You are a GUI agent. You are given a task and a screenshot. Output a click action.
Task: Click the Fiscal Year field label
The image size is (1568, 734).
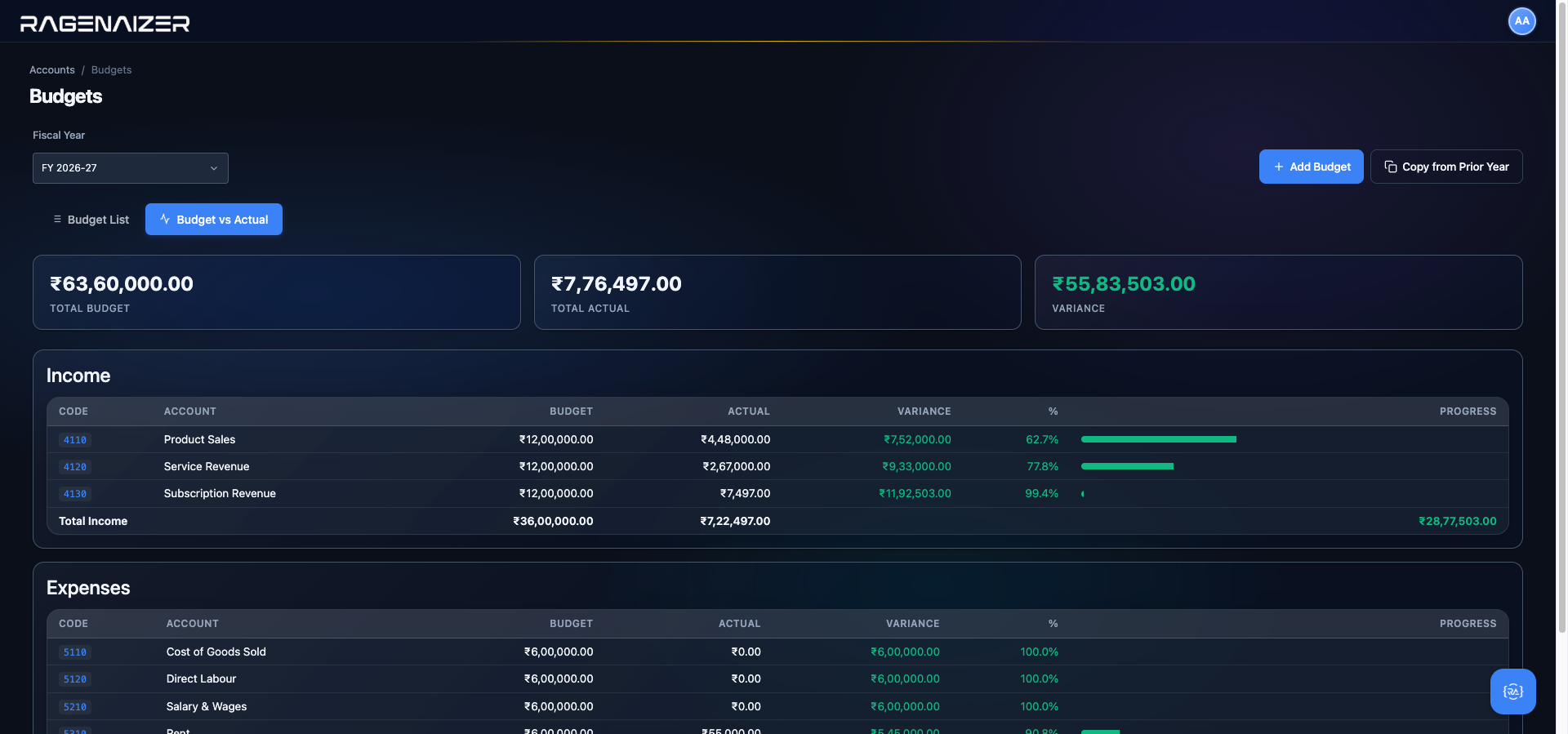[59, 136]
